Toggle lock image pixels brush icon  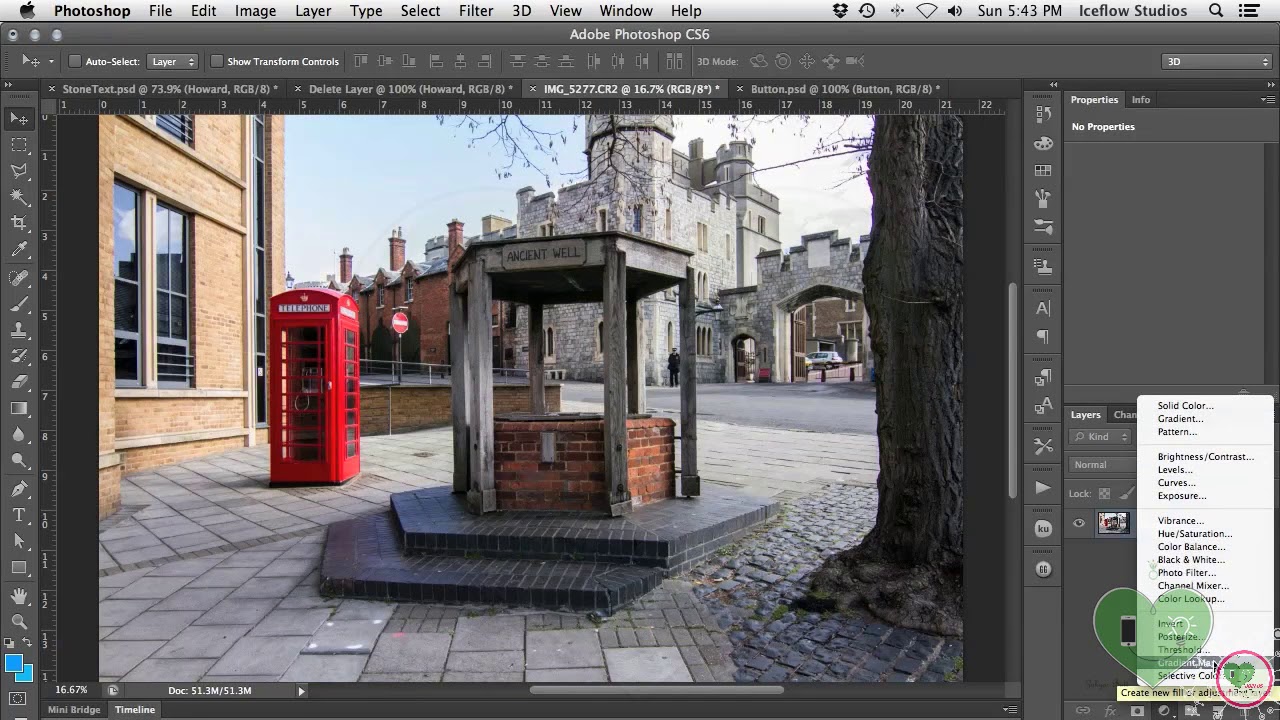tap(1126, 493)
